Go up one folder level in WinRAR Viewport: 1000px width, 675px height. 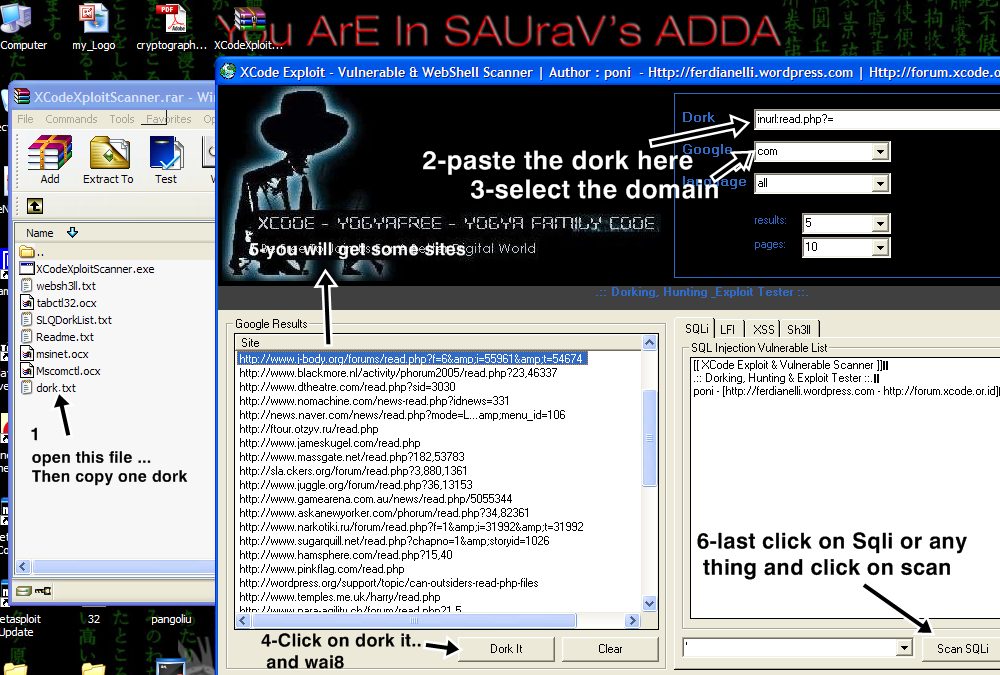(35, 206)
